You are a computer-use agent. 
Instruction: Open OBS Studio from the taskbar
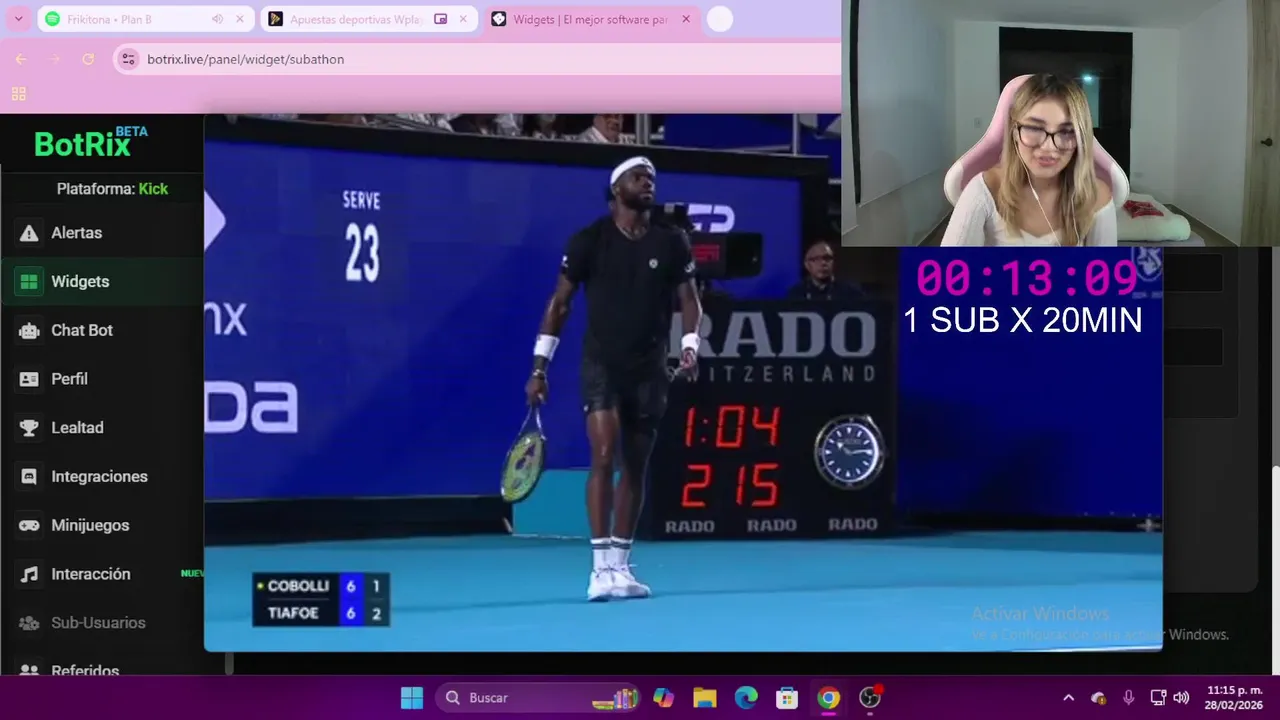click(x=870, y=698)
